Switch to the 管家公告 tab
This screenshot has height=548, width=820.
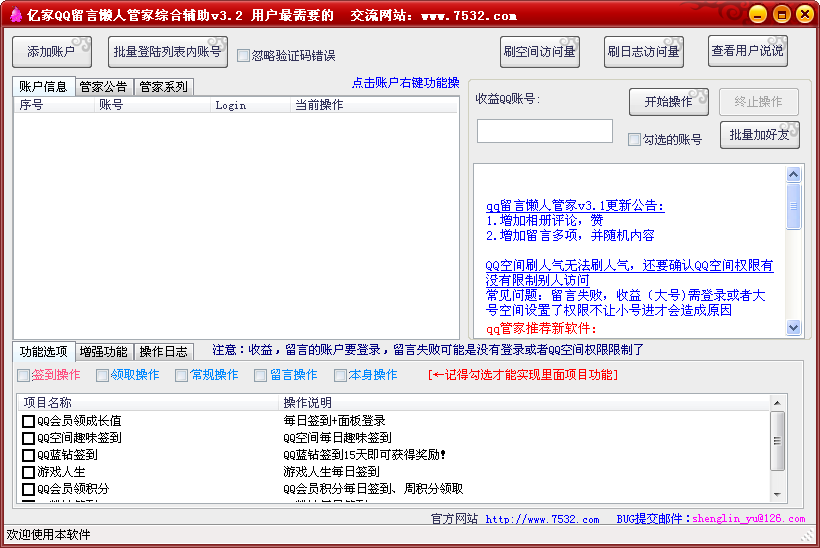[x=104, y=87]
